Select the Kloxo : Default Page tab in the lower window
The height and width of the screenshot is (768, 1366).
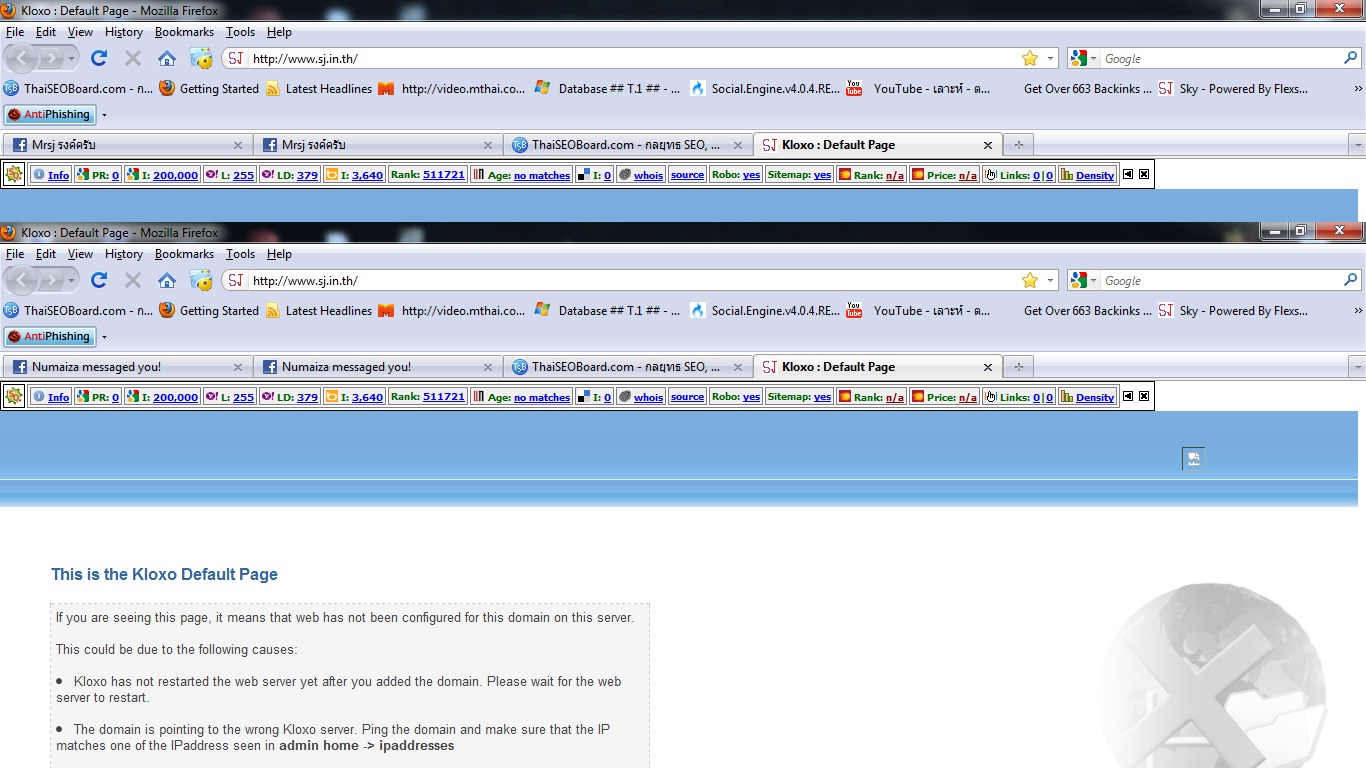click(x=878, y=367)
